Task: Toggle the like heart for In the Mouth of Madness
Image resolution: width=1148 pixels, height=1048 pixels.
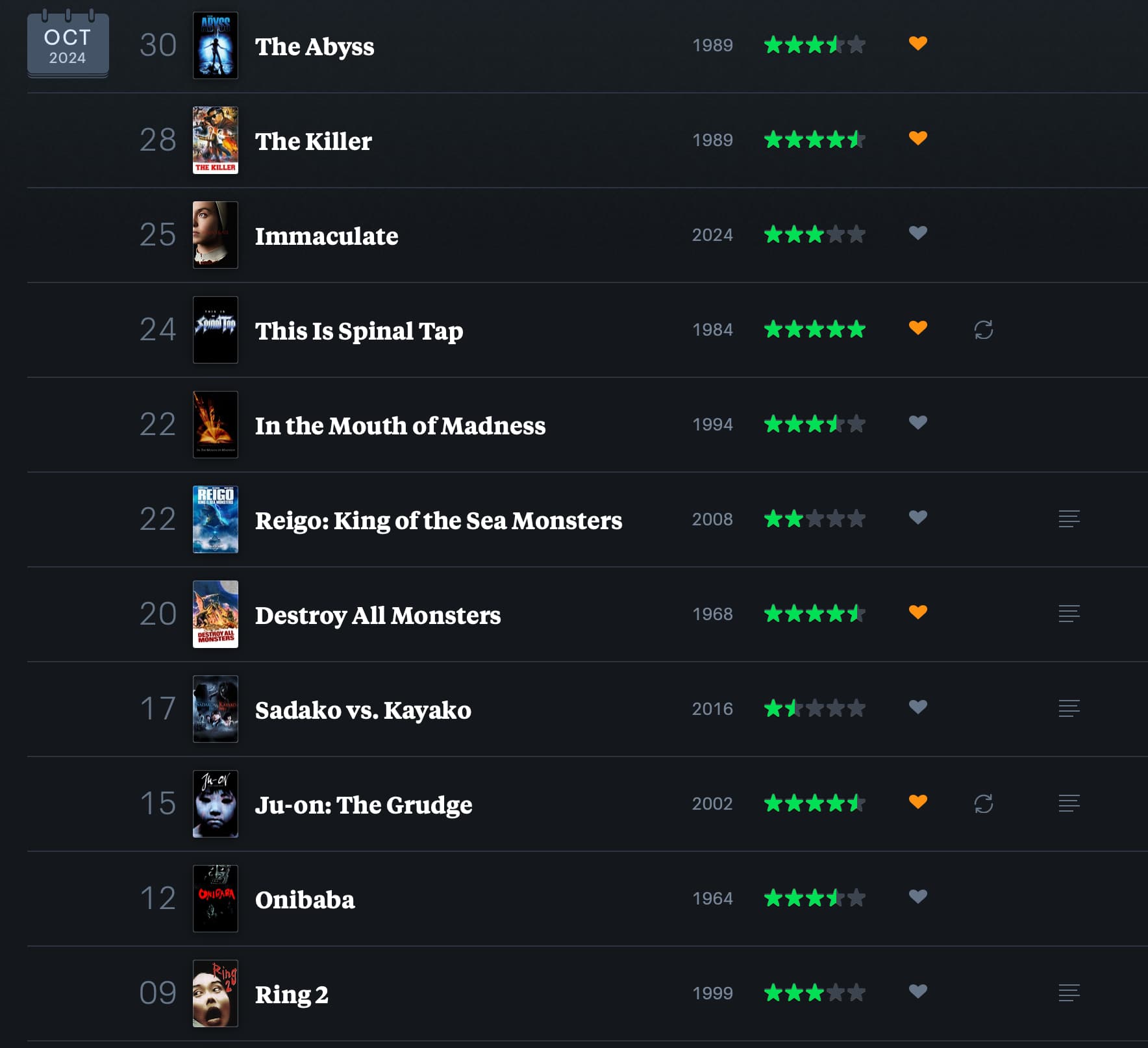Action: coord(917,423)
